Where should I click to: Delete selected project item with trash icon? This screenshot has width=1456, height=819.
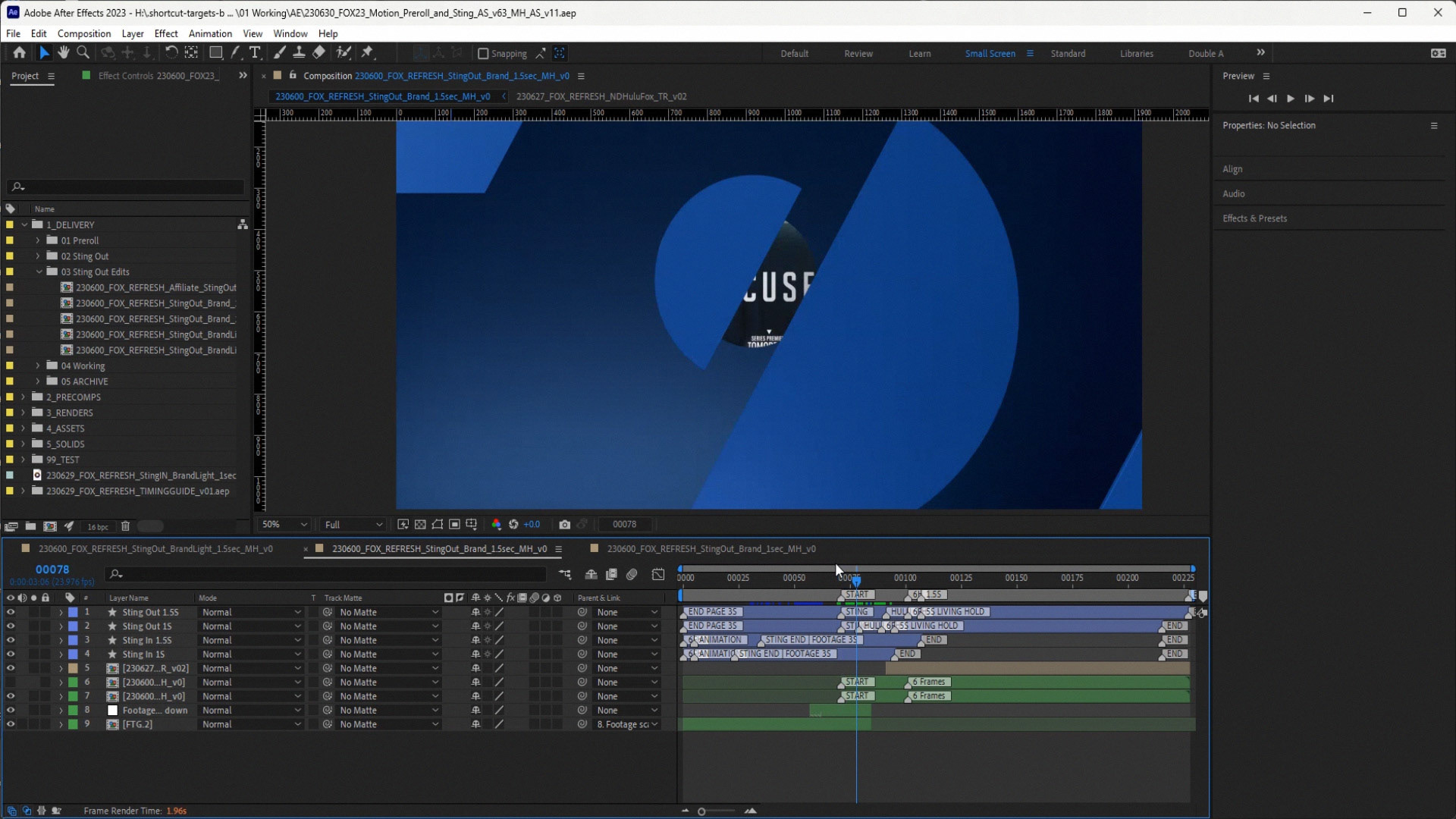[126, 526]
